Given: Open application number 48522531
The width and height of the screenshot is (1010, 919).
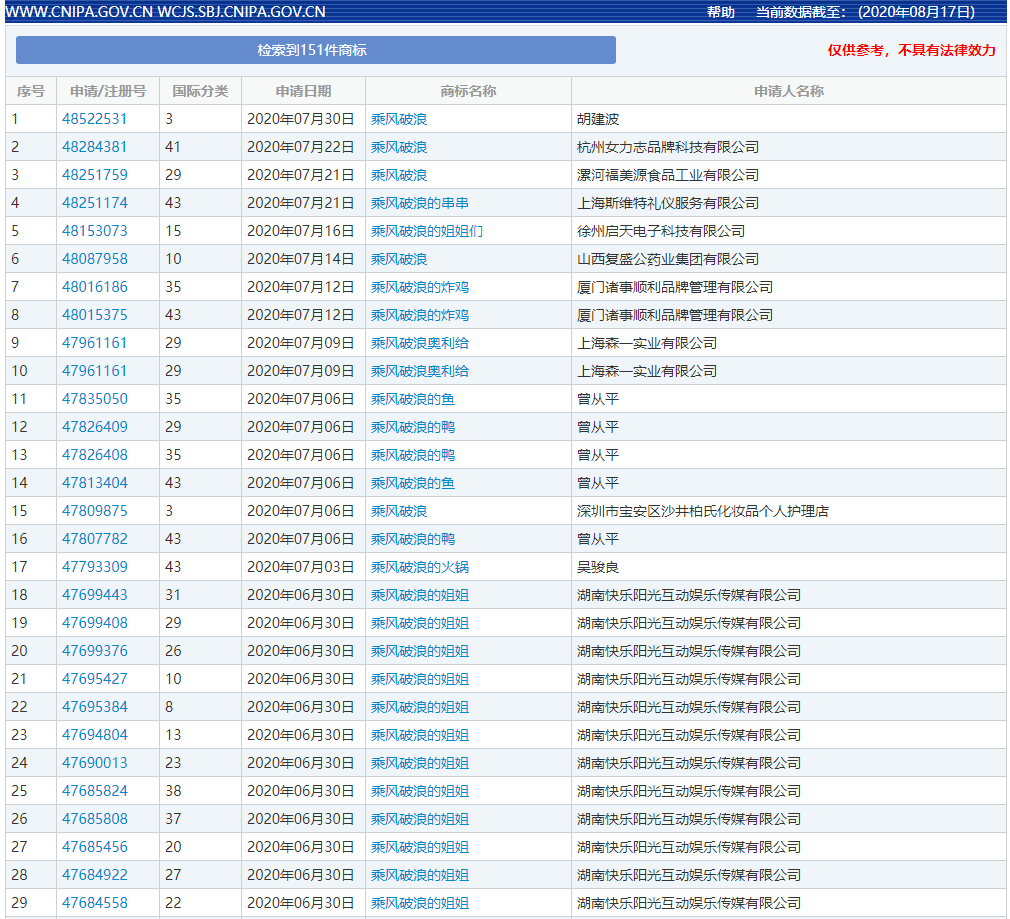Looking at the screenshot, I should click(95, 119).
